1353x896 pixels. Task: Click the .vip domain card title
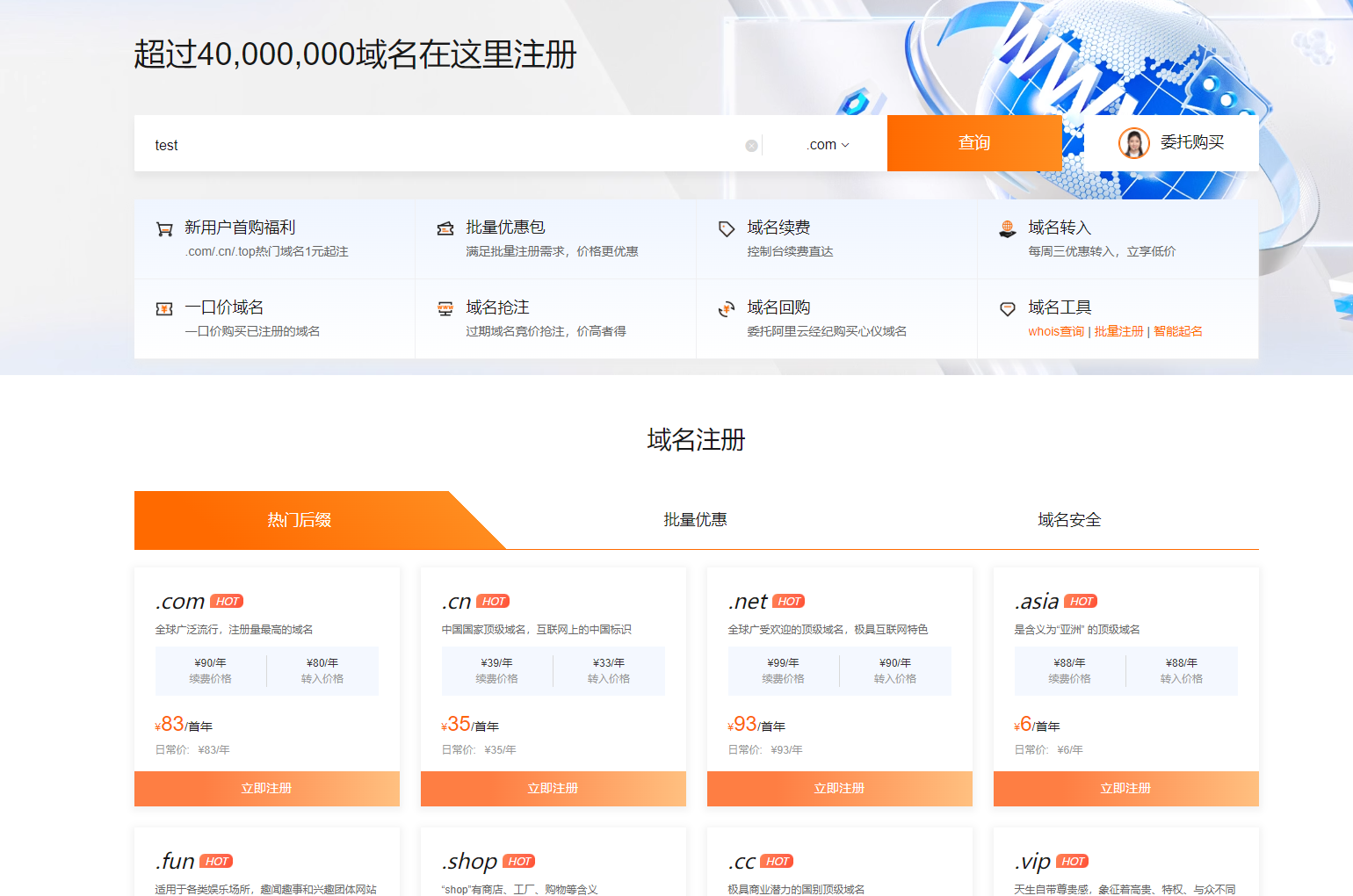(1033, 863)
